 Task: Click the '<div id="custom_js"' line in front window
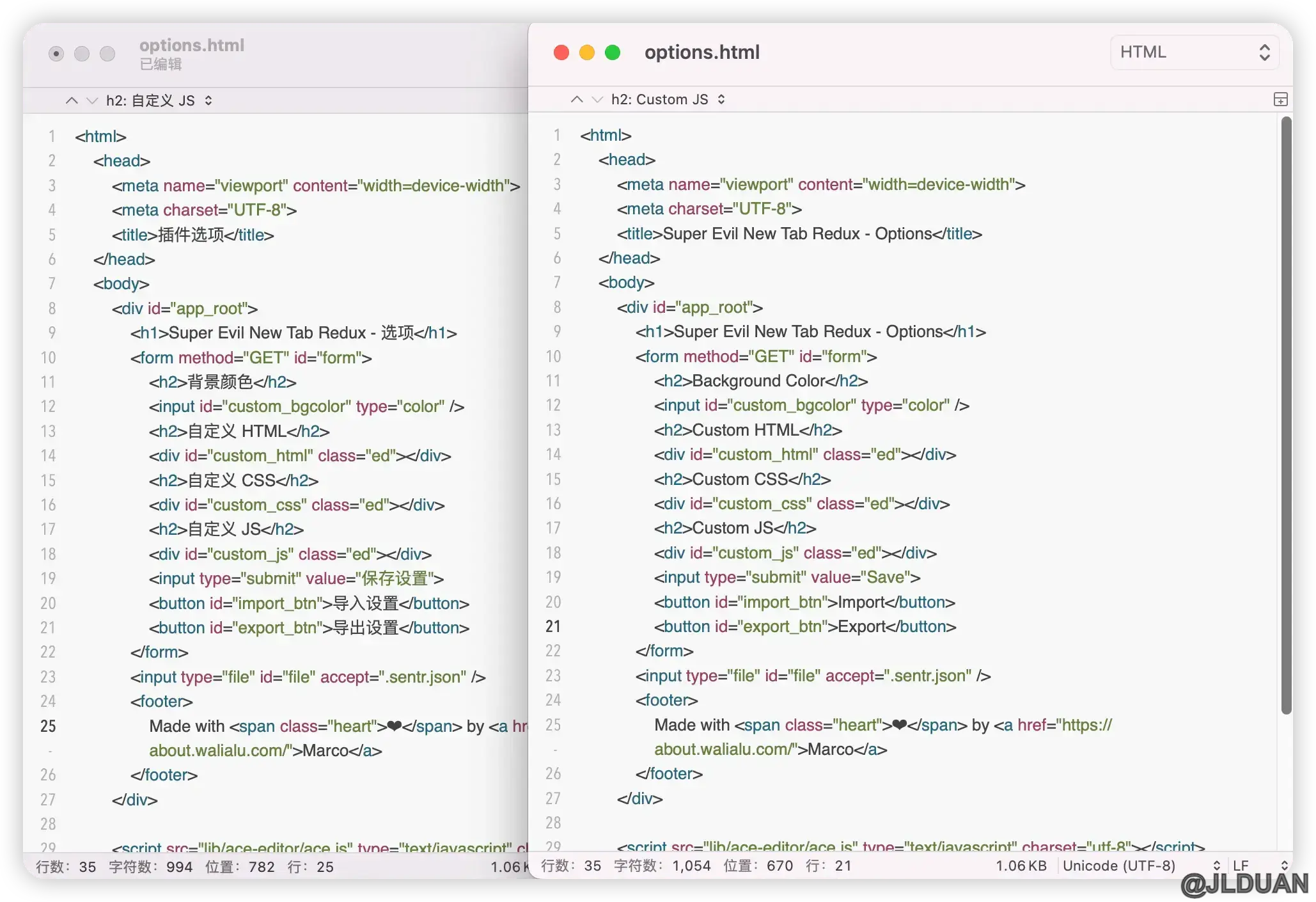point(795,553)
